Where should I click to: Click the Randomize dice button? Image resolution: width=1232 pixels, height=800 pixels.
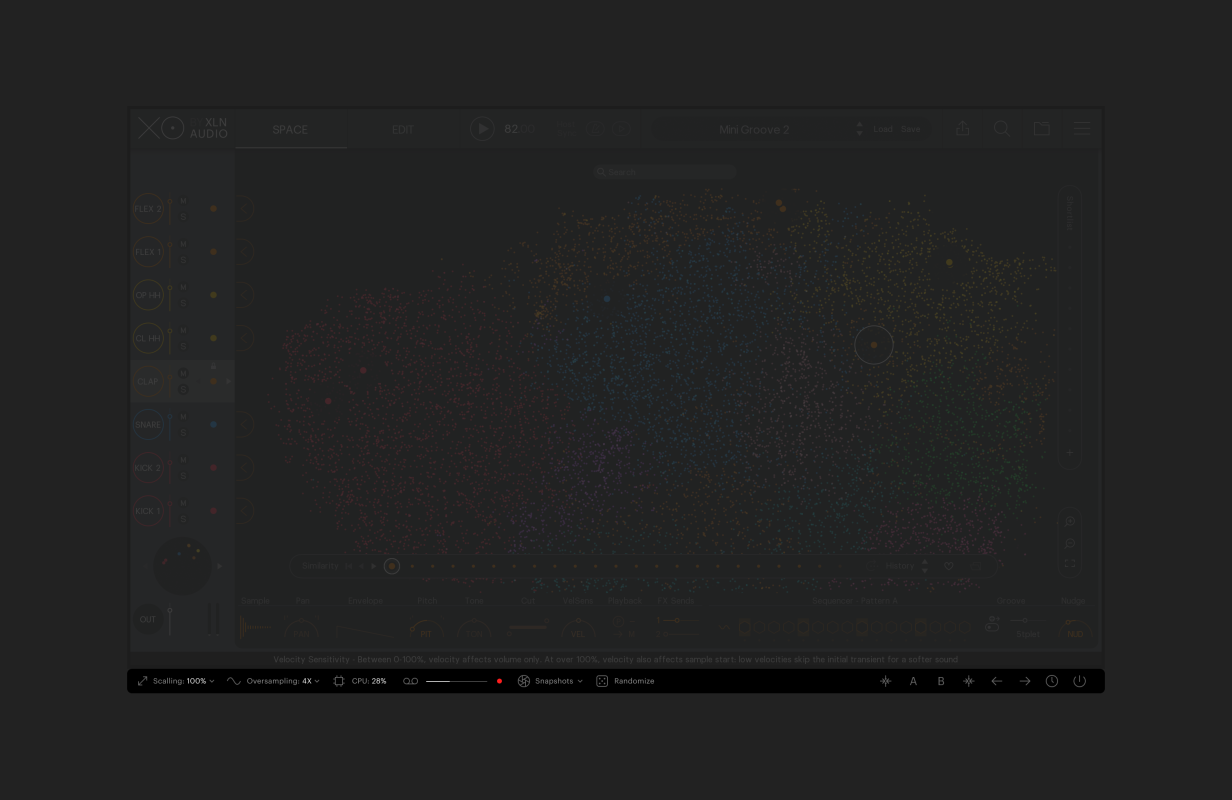pos(602,681)
